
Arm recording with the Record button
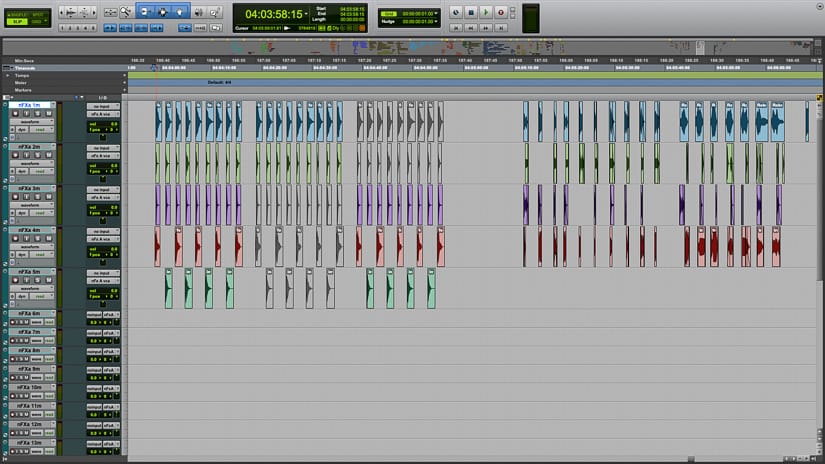[501, 12]
